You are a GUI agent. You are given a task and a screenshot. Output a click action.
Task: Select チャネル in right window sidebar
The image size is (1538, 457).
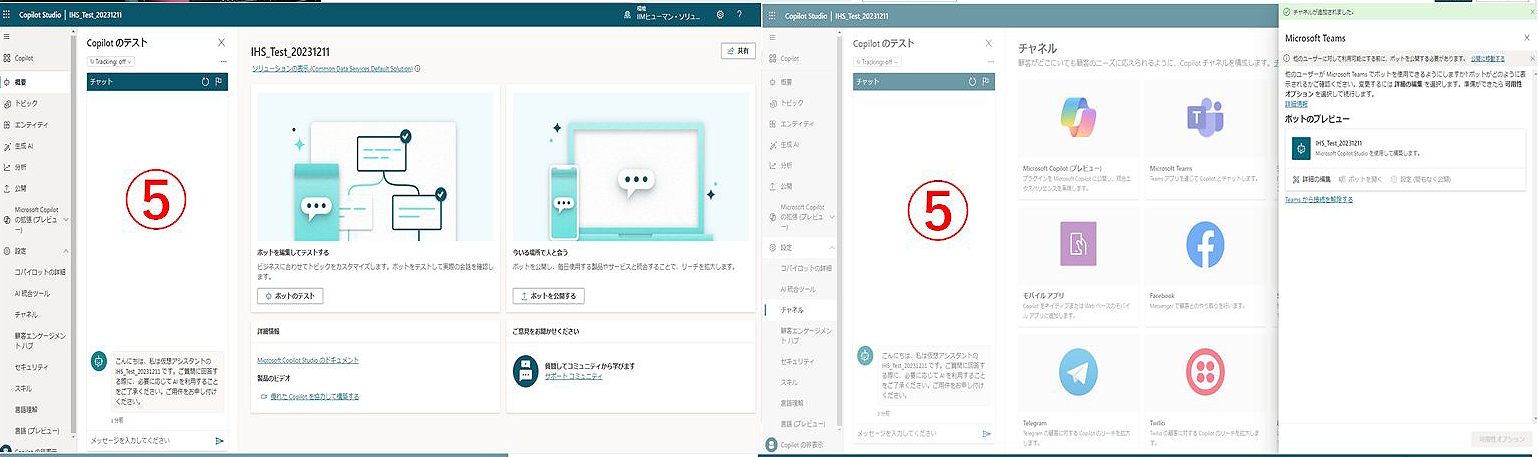(x=792, y=310)
